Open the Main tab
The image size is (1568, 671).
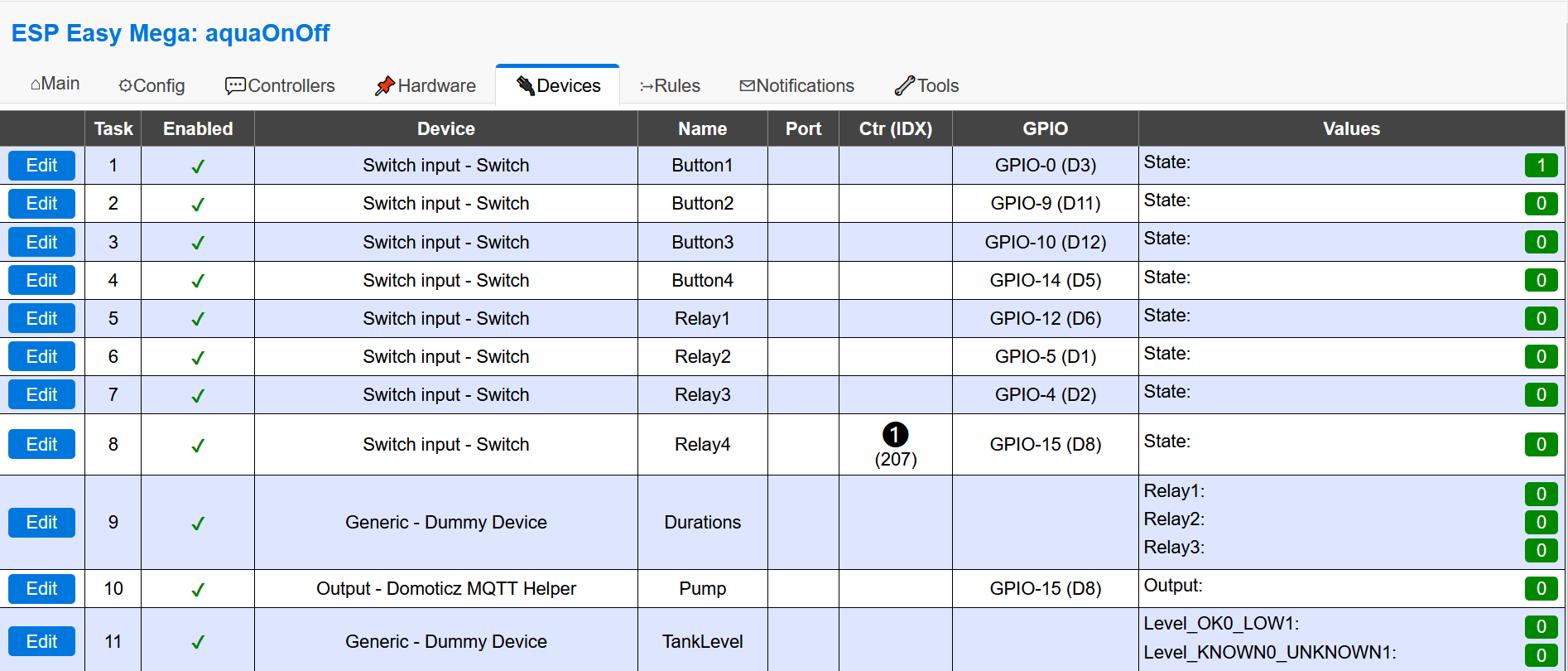(55, 84)
